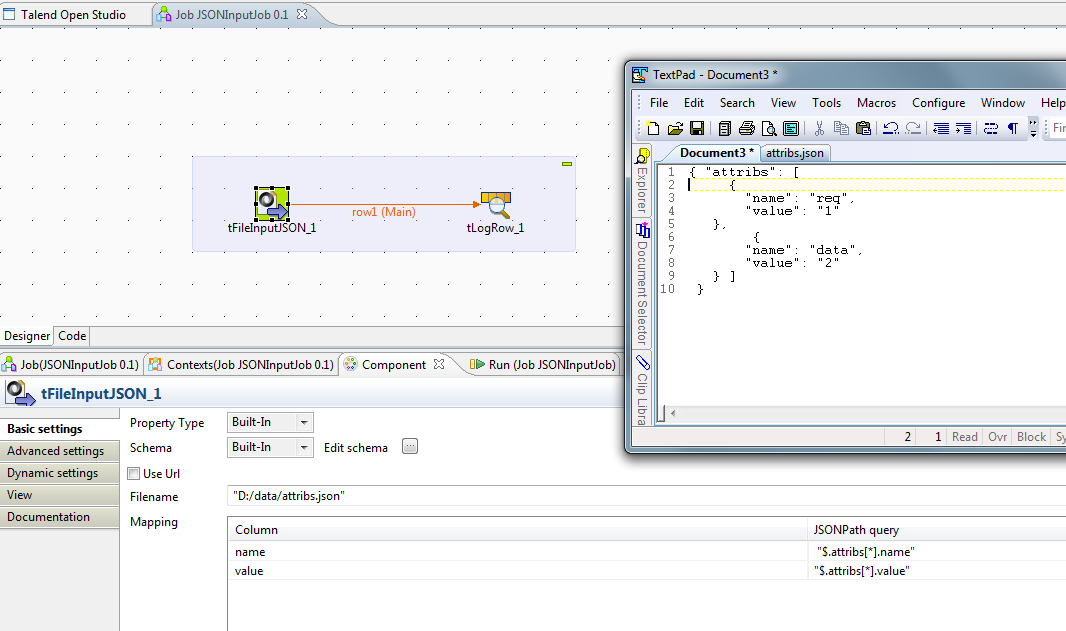Click the Cut icon in TextPad toolbar
Screen dimensions: 1066x631
[x=818, y=127]
